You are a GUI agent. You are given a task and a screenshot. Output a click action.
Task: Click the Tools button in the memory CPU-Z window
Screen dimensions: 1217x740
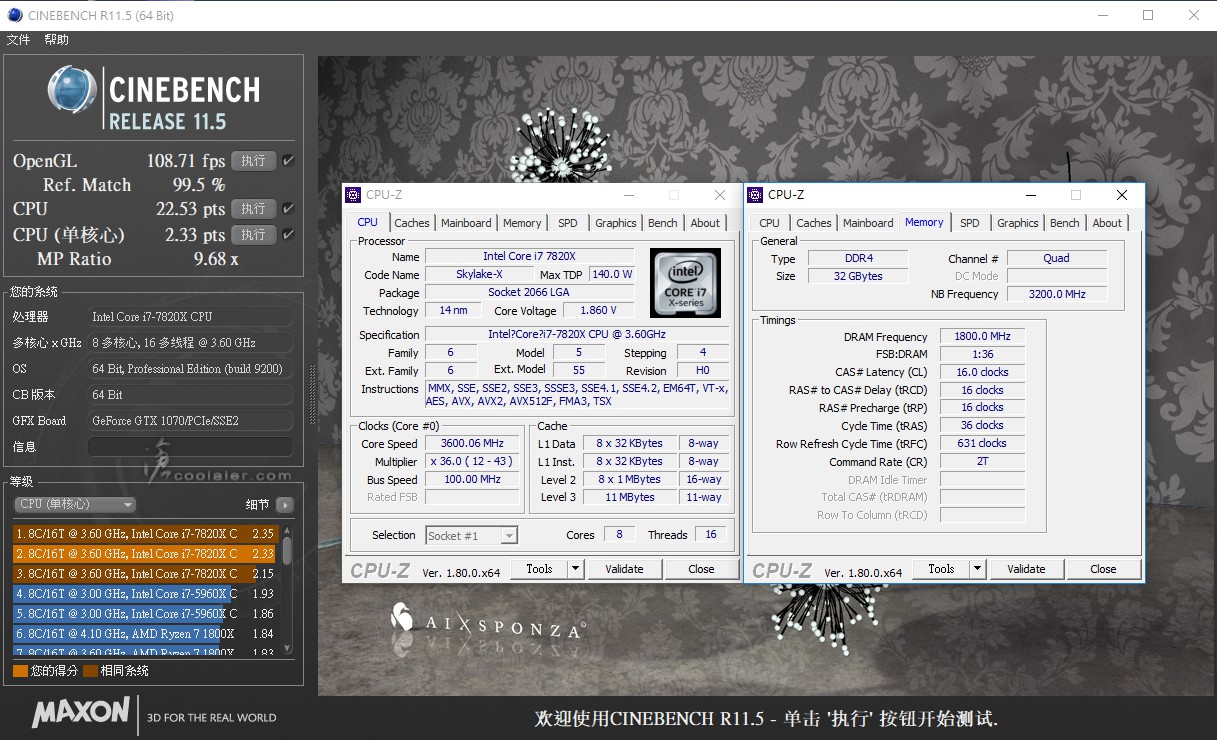pos(941,569)
